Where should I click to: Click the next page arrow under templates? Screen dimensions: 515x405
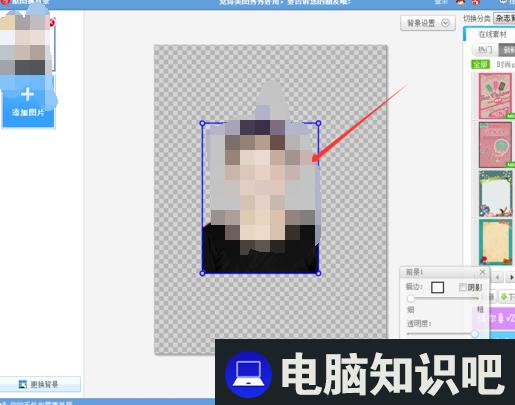[511, 277]
